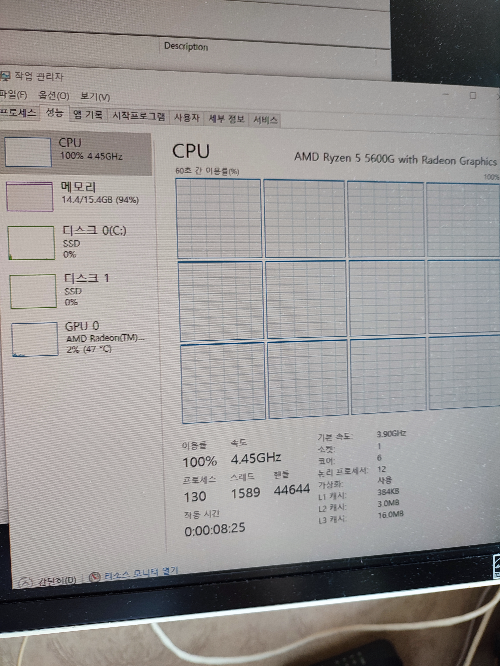This screenshot has width=500, height=666.
Task: Open the 리소스 모니터 열기 link
Action: [x=141, y=573]
